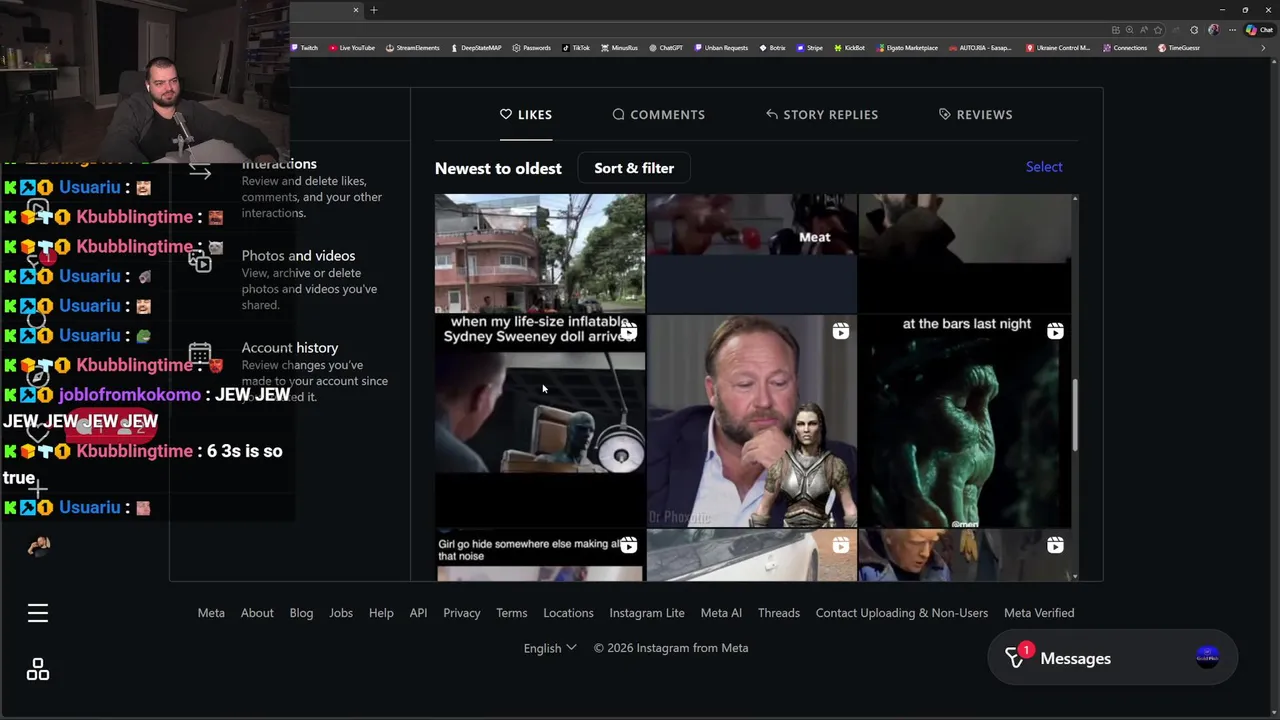Image resolution: width=1280 pixels, height=720 pixels.
Task: Click the likes grid vertical scrollbar thumb
Action: coord(1075,414)
